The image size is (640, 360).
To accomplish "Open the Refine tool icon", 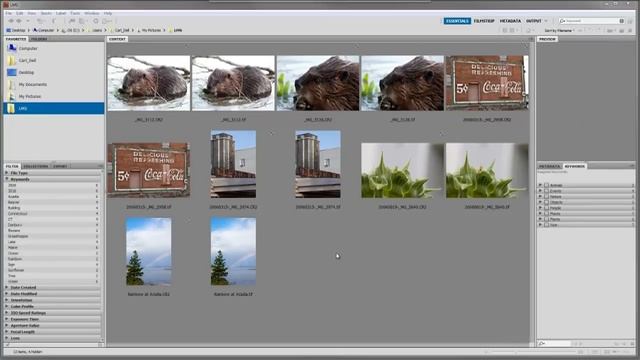I will point(83,21).
